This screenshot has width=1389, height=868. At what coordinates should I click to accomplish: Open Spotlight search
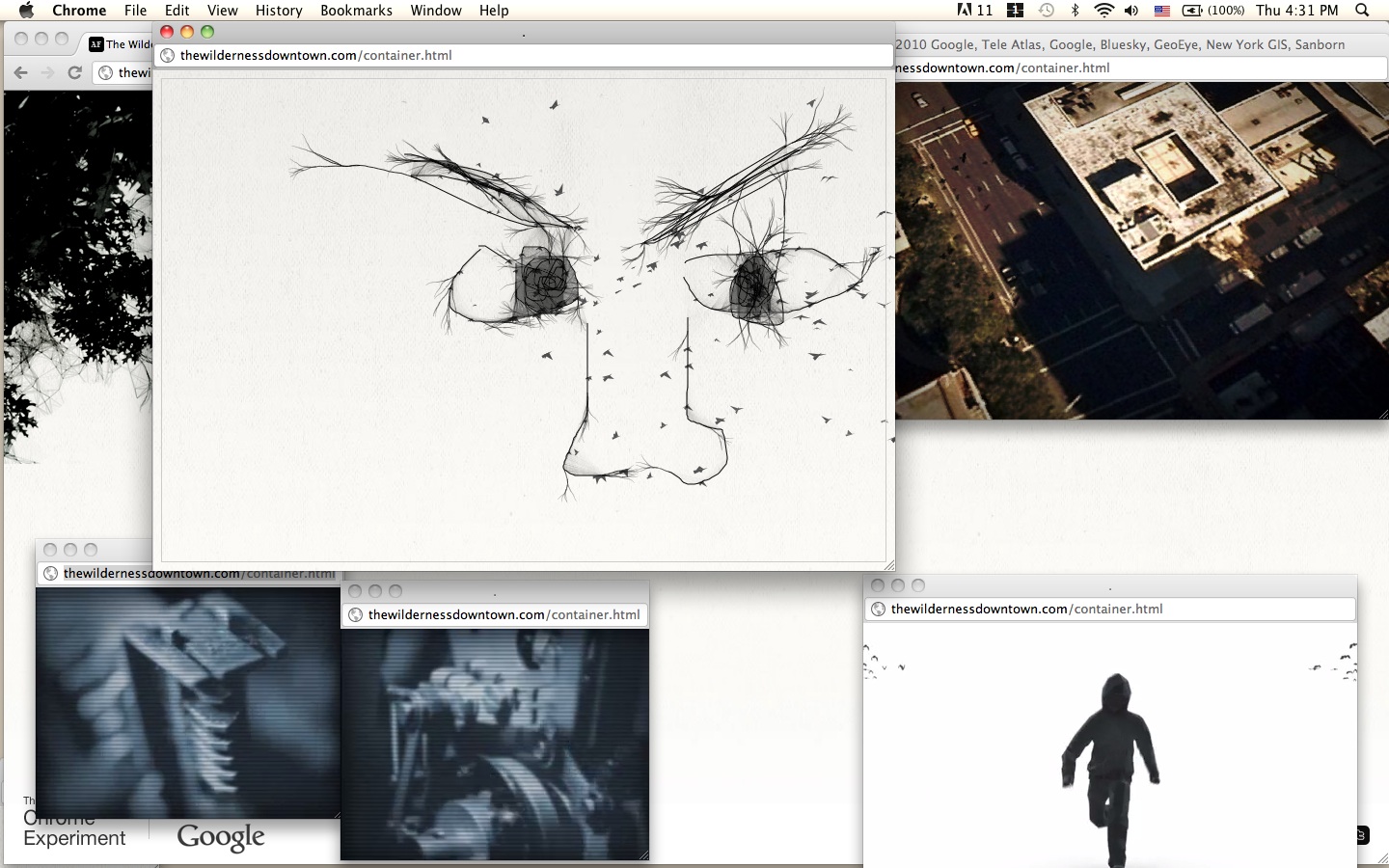(x=1362, y=11)
